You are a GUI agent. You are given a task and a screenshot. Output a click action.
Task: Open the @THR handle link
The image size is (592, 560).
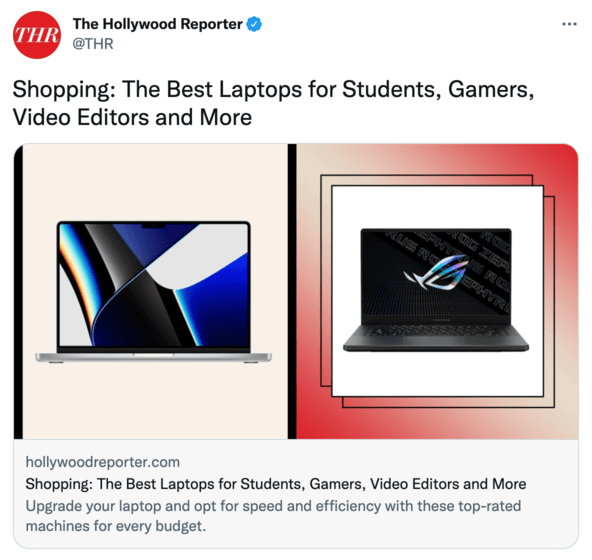(92, 44)
